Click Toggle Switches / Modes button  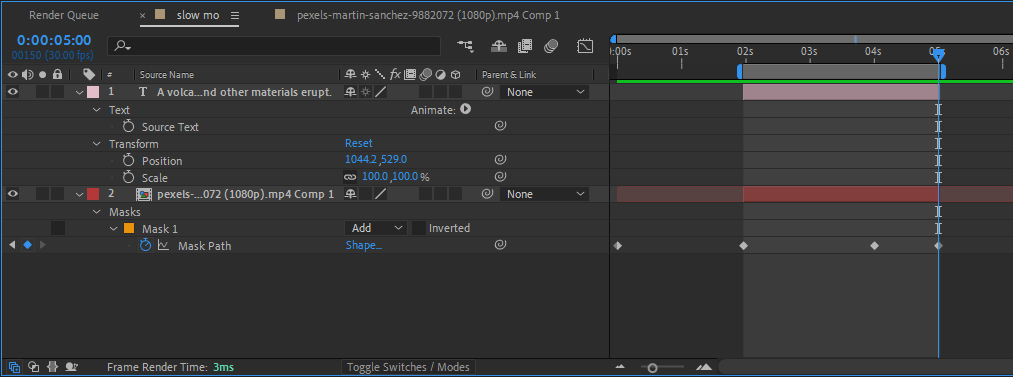[408, 367]
